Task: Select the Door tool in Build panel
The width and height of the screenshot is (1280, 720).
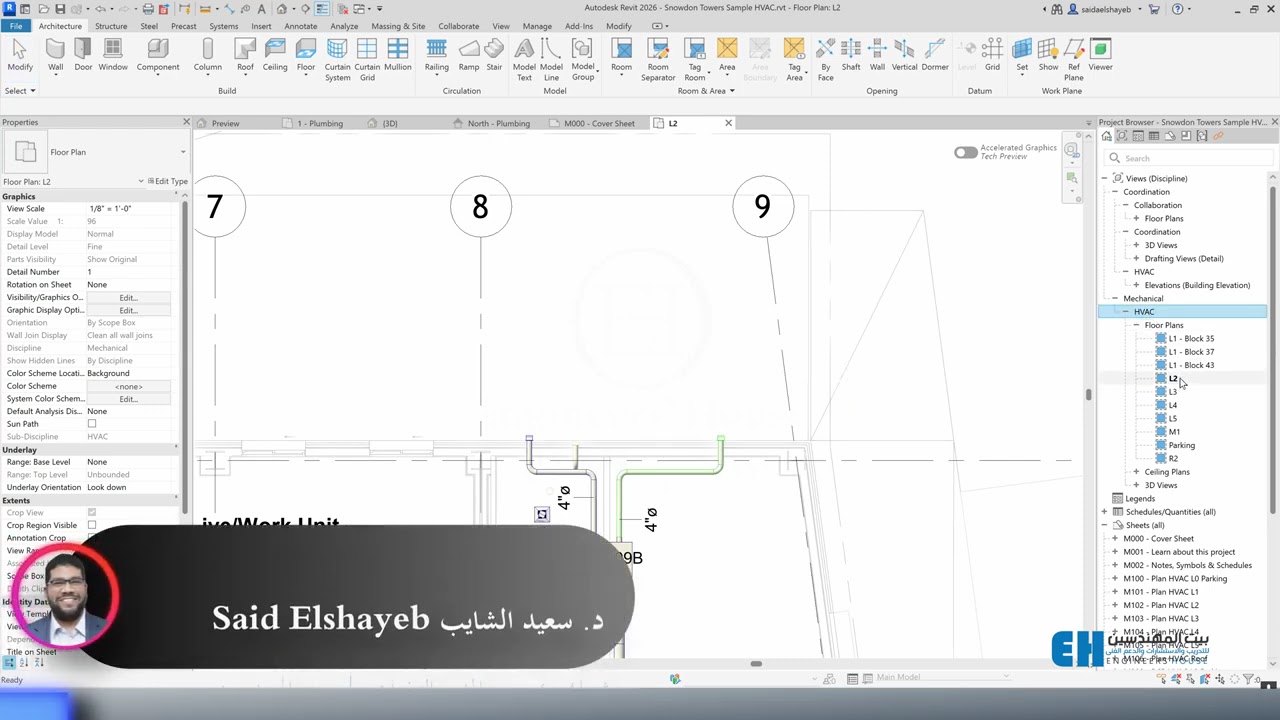Action: coord(83,55)
